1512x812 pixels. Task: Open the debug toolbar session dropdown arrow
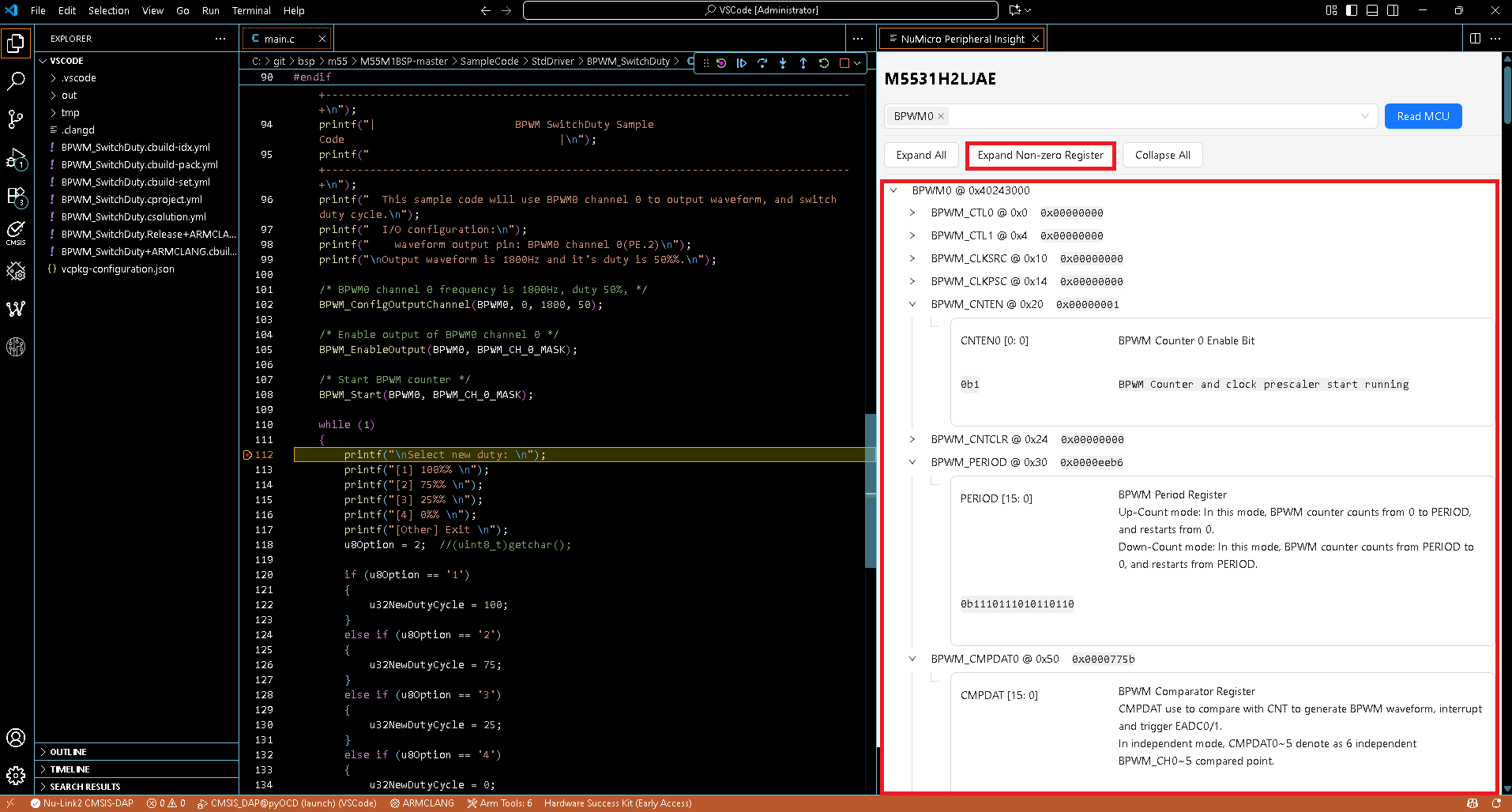click(857, 63)
